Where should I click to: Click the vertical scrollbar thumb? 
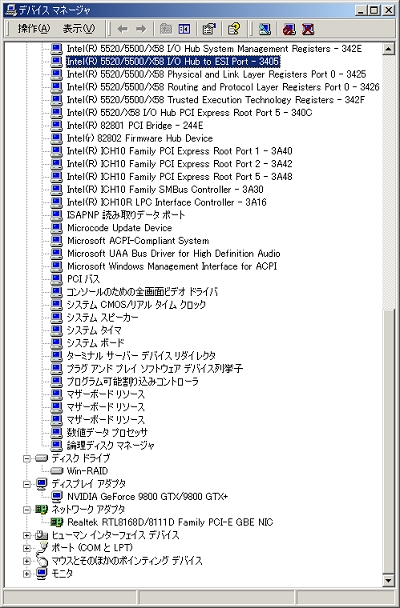388,441
